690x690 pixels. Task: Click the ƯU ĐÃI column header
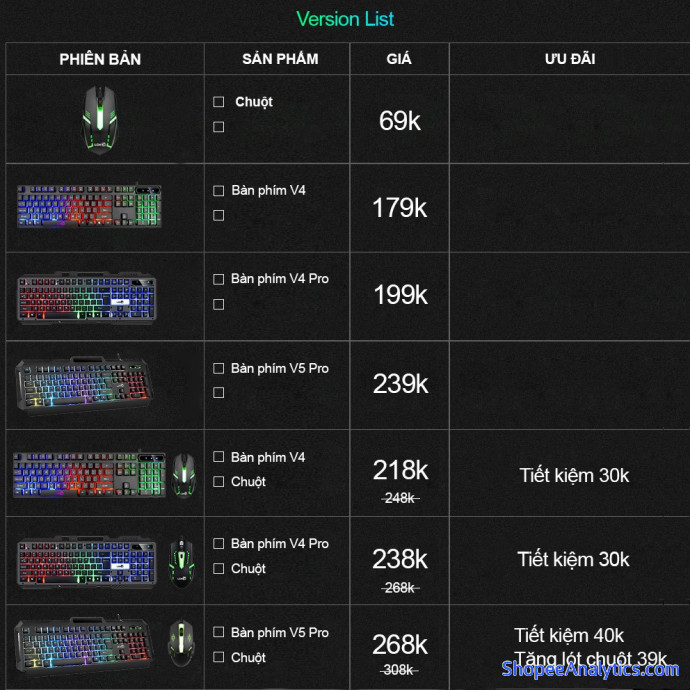pyautogui.click(x=570, y=59)
